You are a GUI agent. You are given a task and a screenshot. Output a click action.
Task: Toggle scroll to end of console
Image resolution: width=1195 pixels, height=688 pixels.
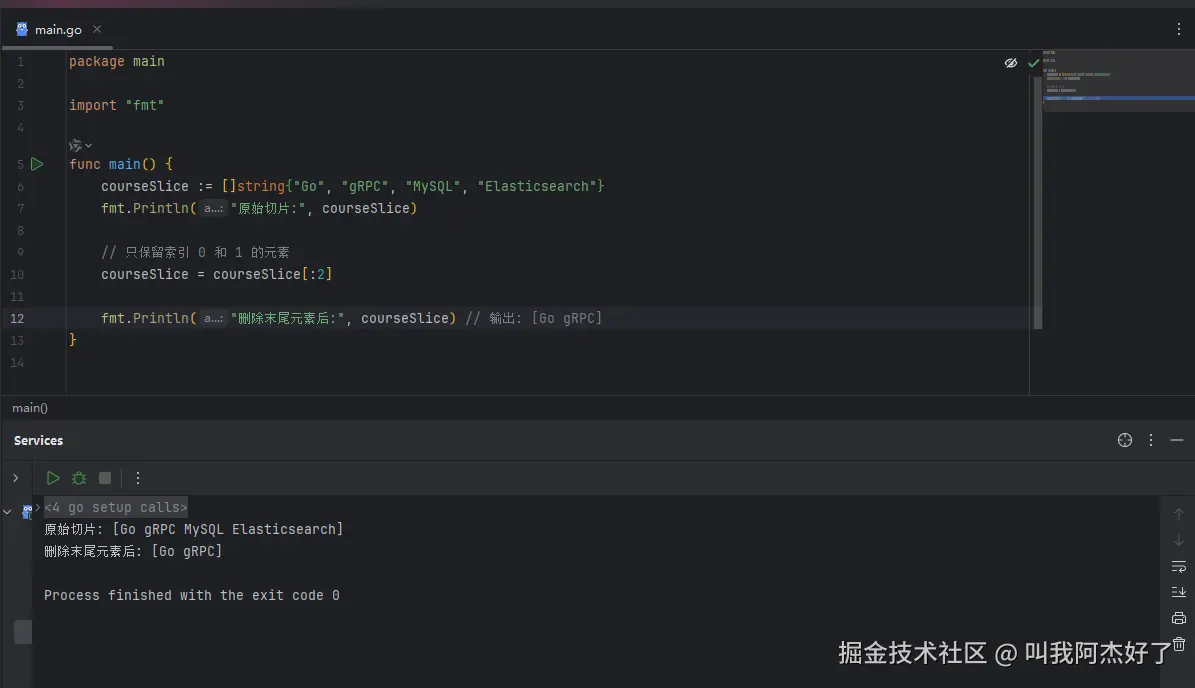pos(1179,592)
